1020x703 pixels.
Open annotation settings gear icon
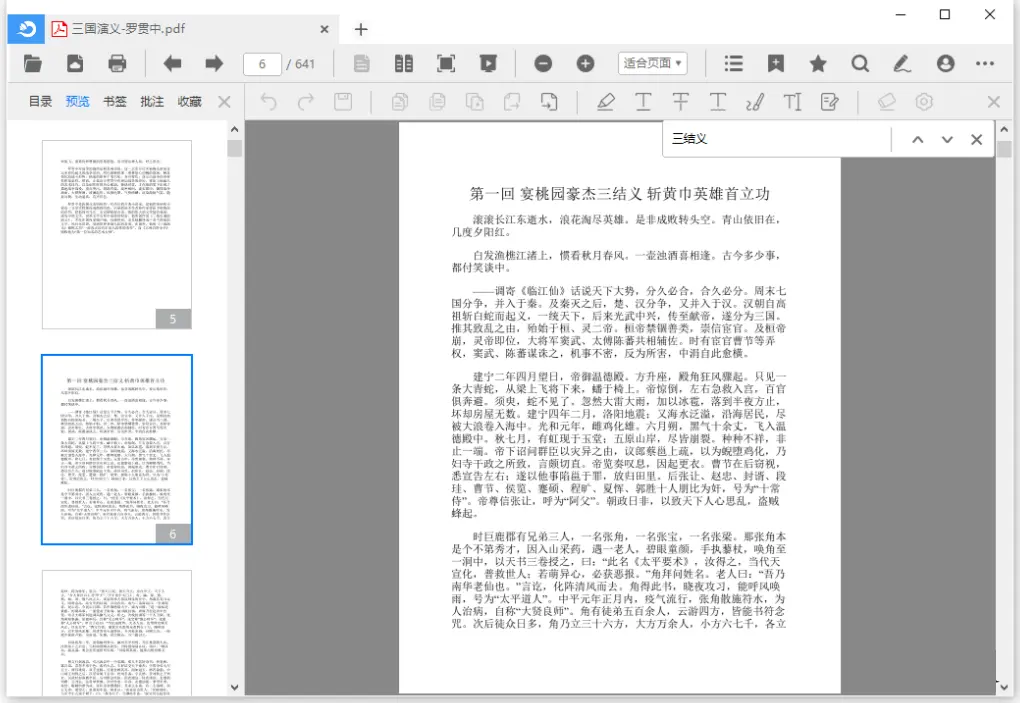(x=924, y=101)
